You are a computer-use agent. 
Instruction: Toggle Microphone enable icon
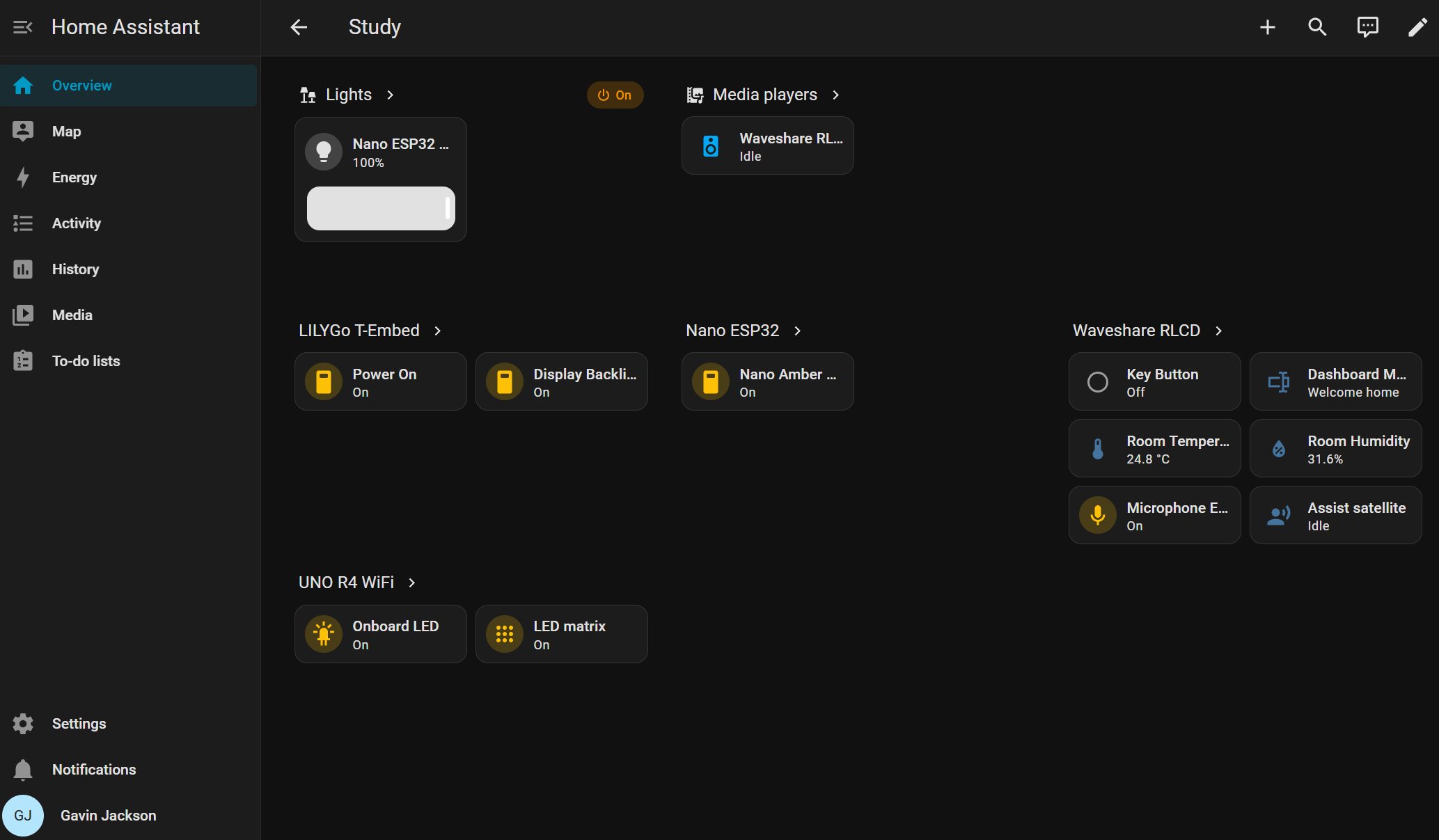[1098, 516]
